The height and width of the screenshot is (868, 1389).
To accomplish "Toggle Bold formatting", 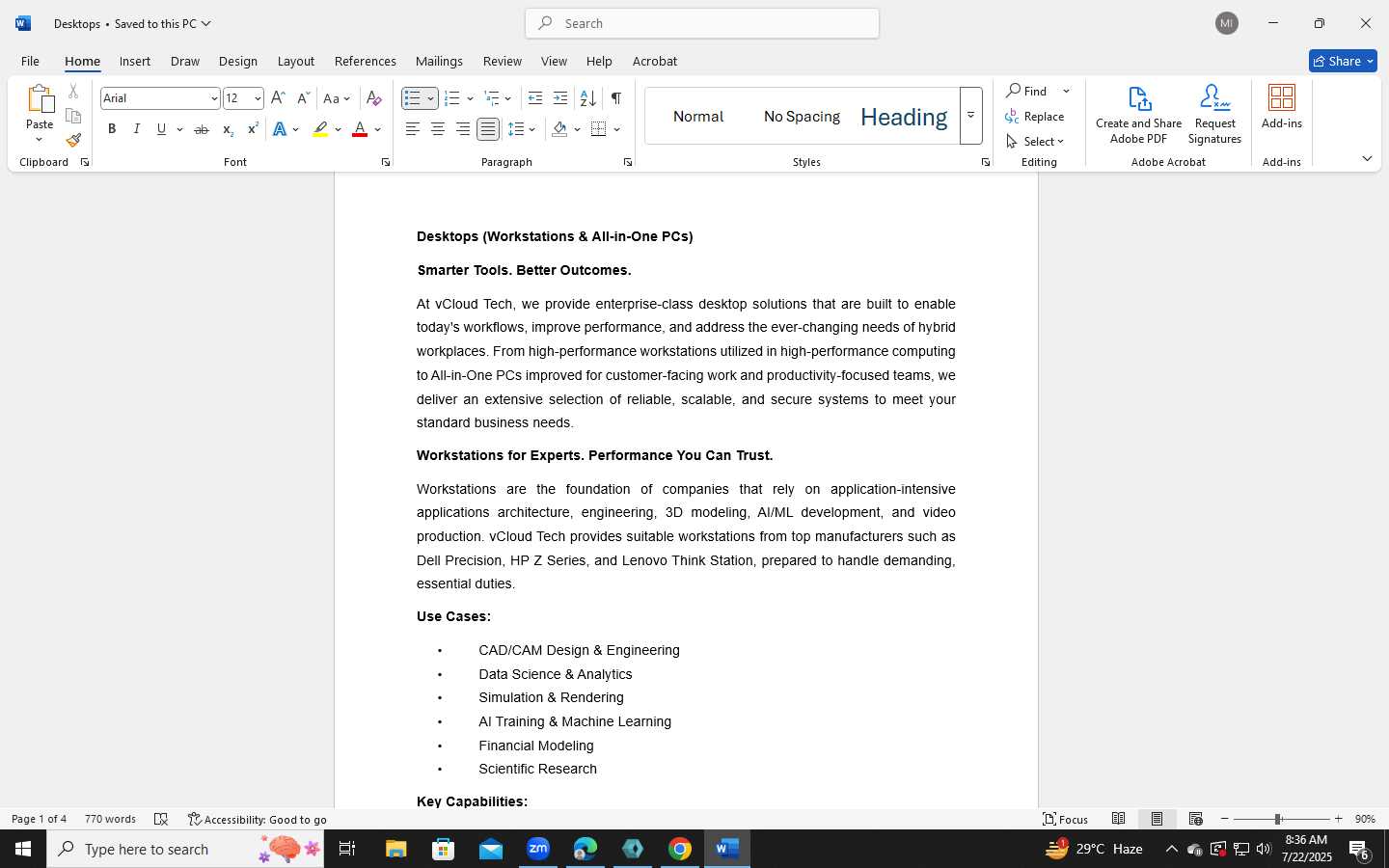I will click(x=112, y=129).
